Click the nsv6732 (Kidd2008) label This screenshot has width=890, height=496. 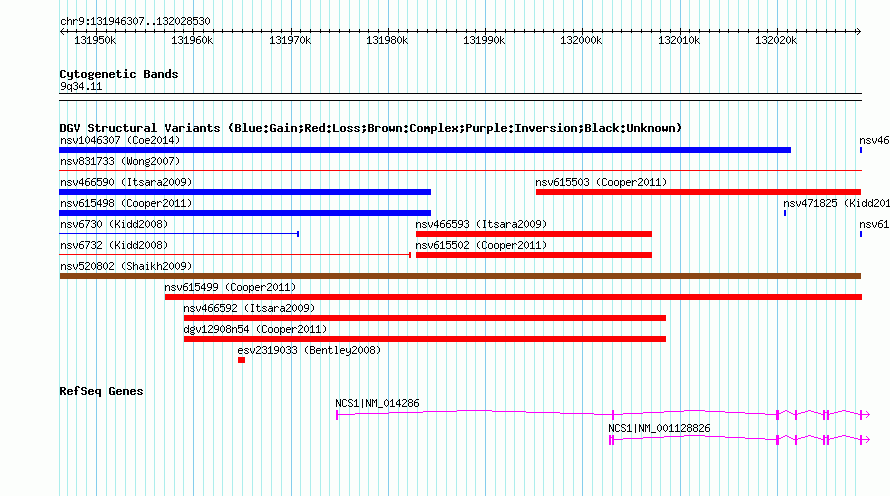tap(114, 245)
